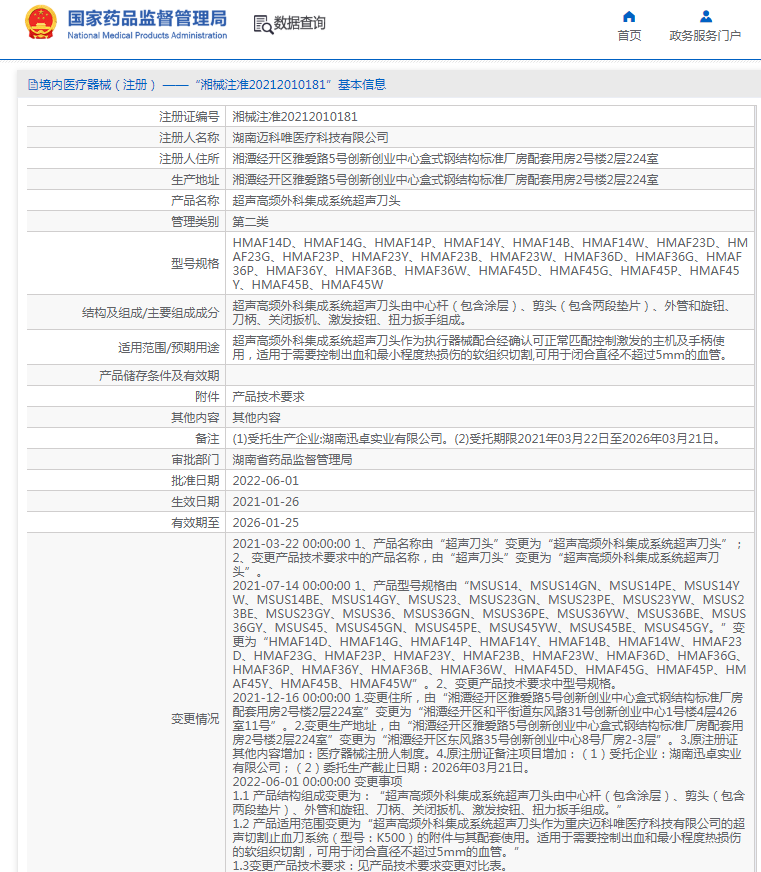The image size is (761, 872).
Task: Click approval department 湖南省药品监督管理局
Action: [x=292, y=460]
